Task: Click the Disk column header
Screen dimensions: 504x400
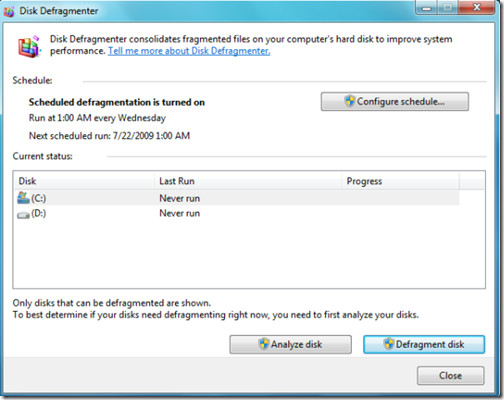Action: pos(85,181)
